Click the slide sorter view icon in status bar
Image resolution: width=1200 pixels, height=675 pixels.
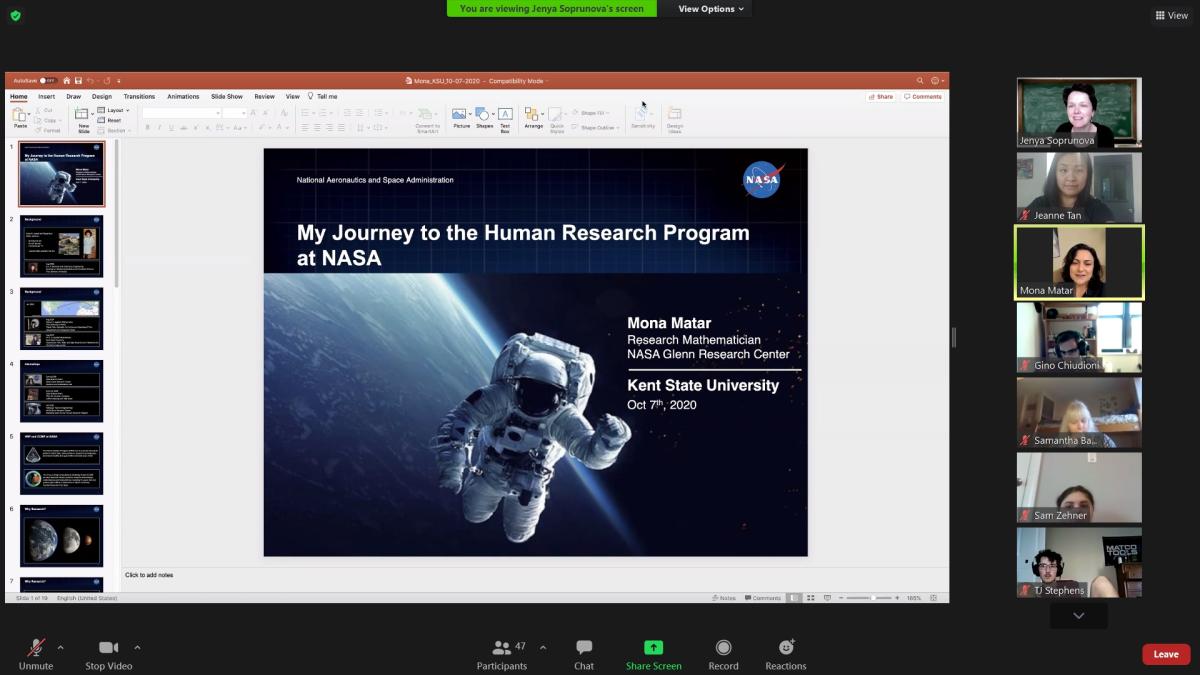coord(809,598)
